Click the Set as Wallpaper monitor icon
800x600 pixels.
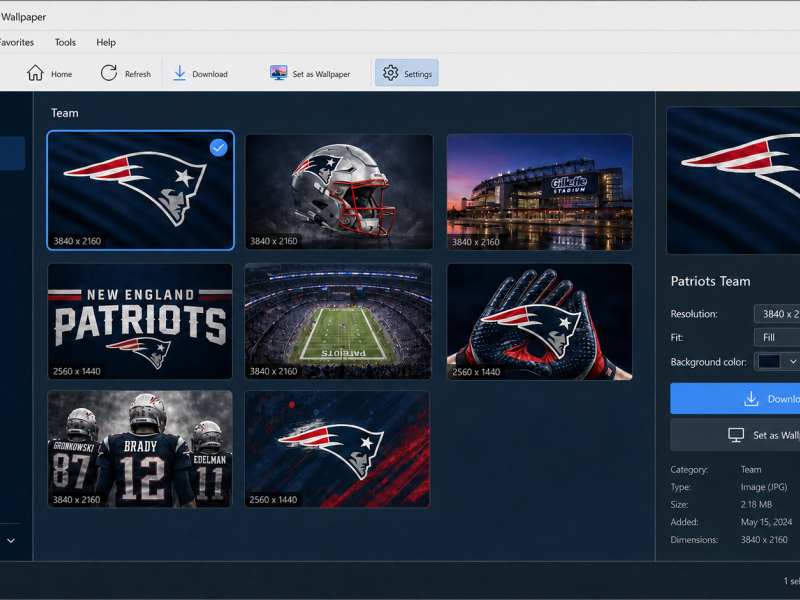pyautogui.click(x=279, y=73)
